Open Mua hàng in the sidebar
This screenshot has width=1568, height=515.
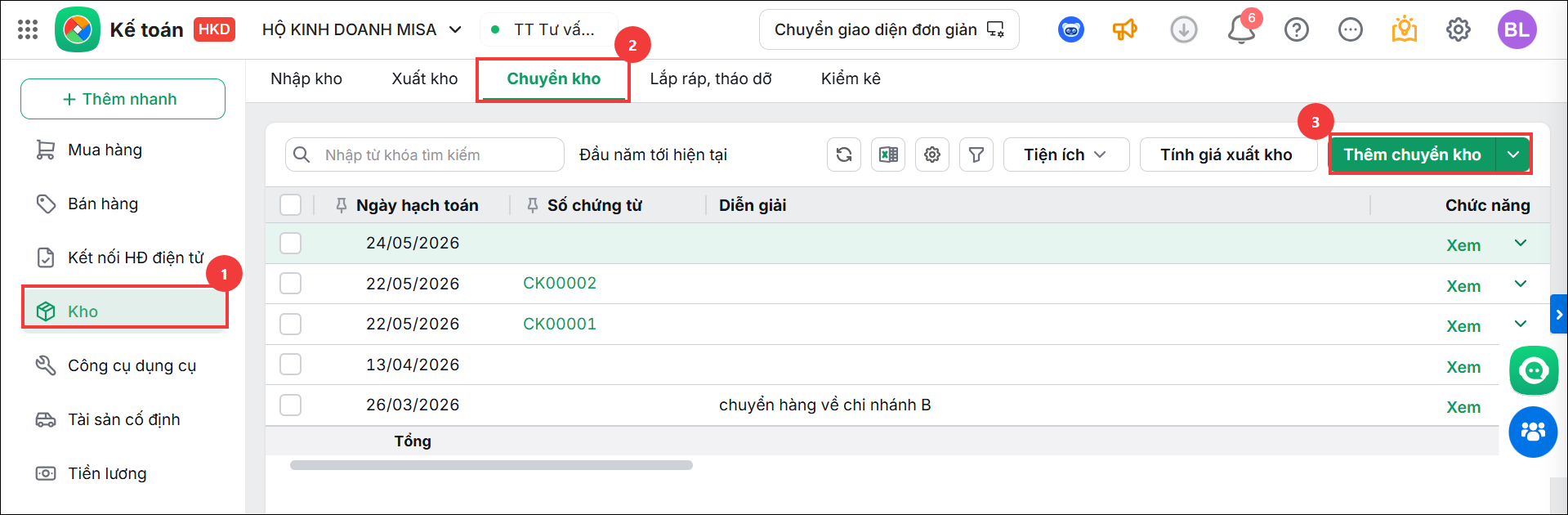[105, 150]
